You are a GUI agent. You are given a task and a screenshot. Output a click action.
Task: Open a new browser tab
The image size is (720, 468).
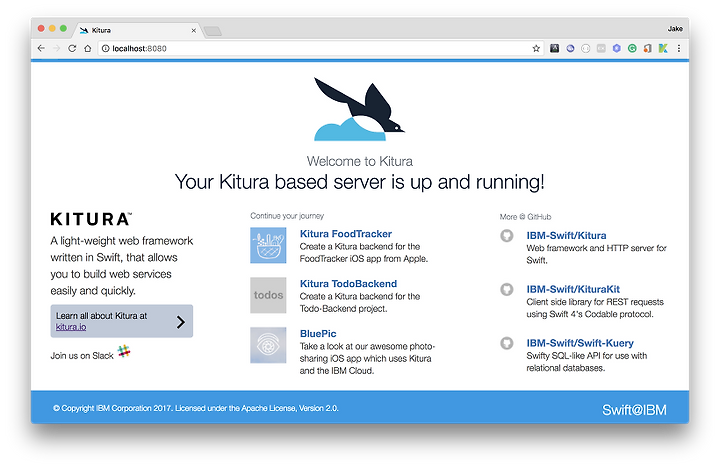[213, 31]
